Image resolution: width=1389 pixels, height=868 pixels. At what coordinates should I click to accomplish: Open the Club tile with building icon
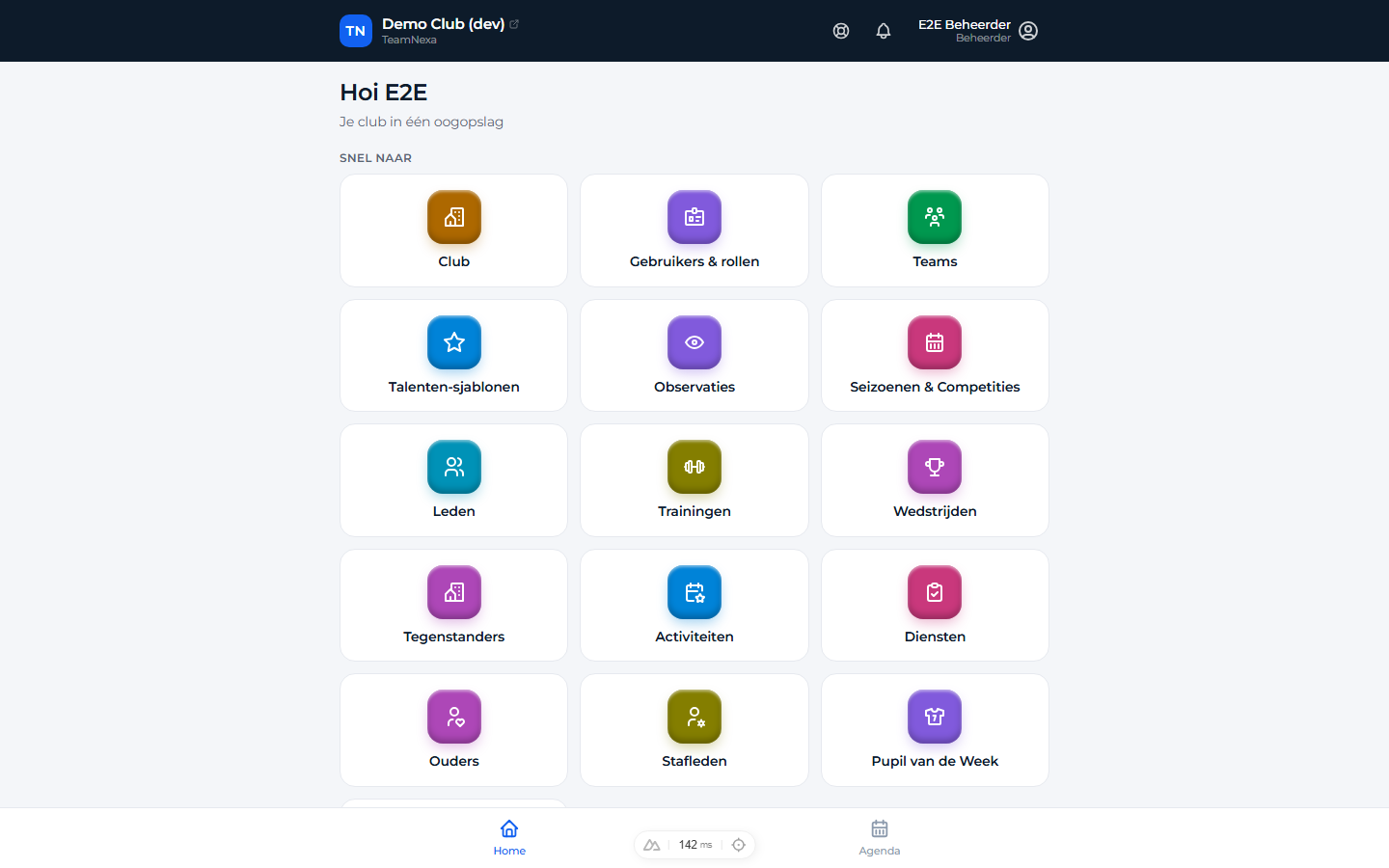coord(453,231)
